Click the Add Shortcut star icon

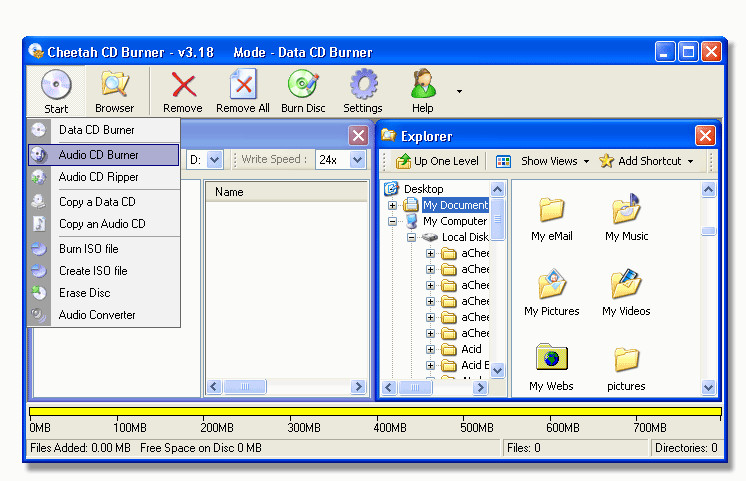[x=606, y=161]
